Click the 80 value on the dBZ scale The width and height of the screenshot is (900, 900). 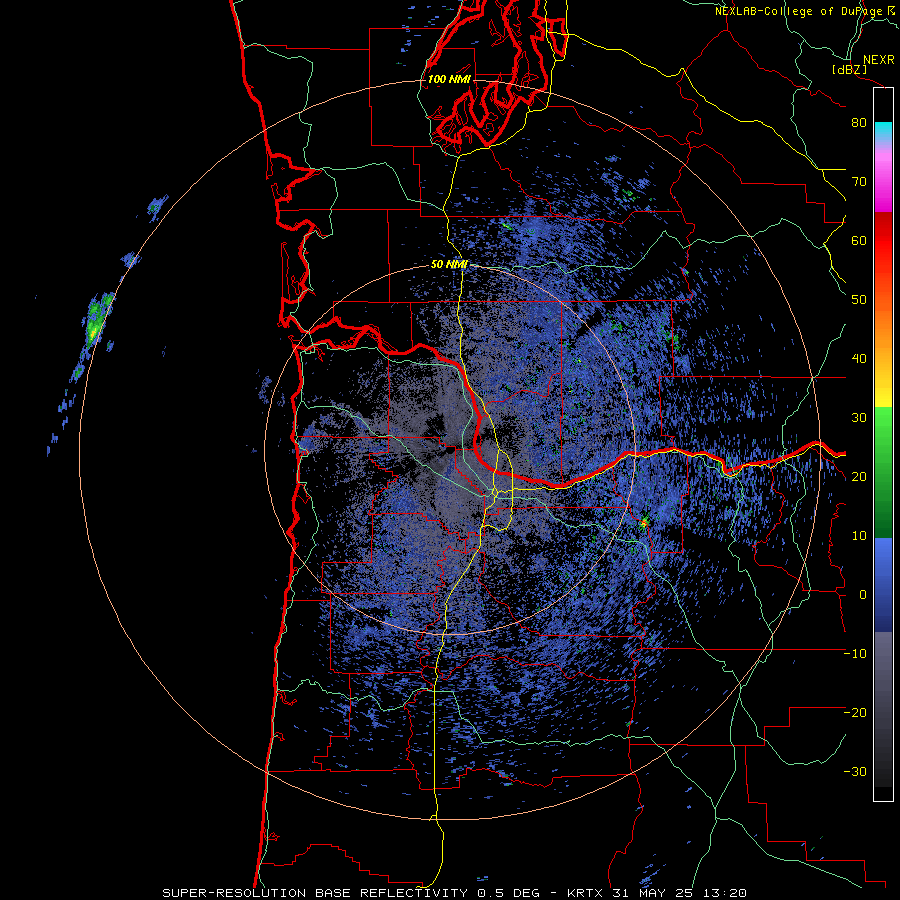pyautogui.click(x=859, y=123)
